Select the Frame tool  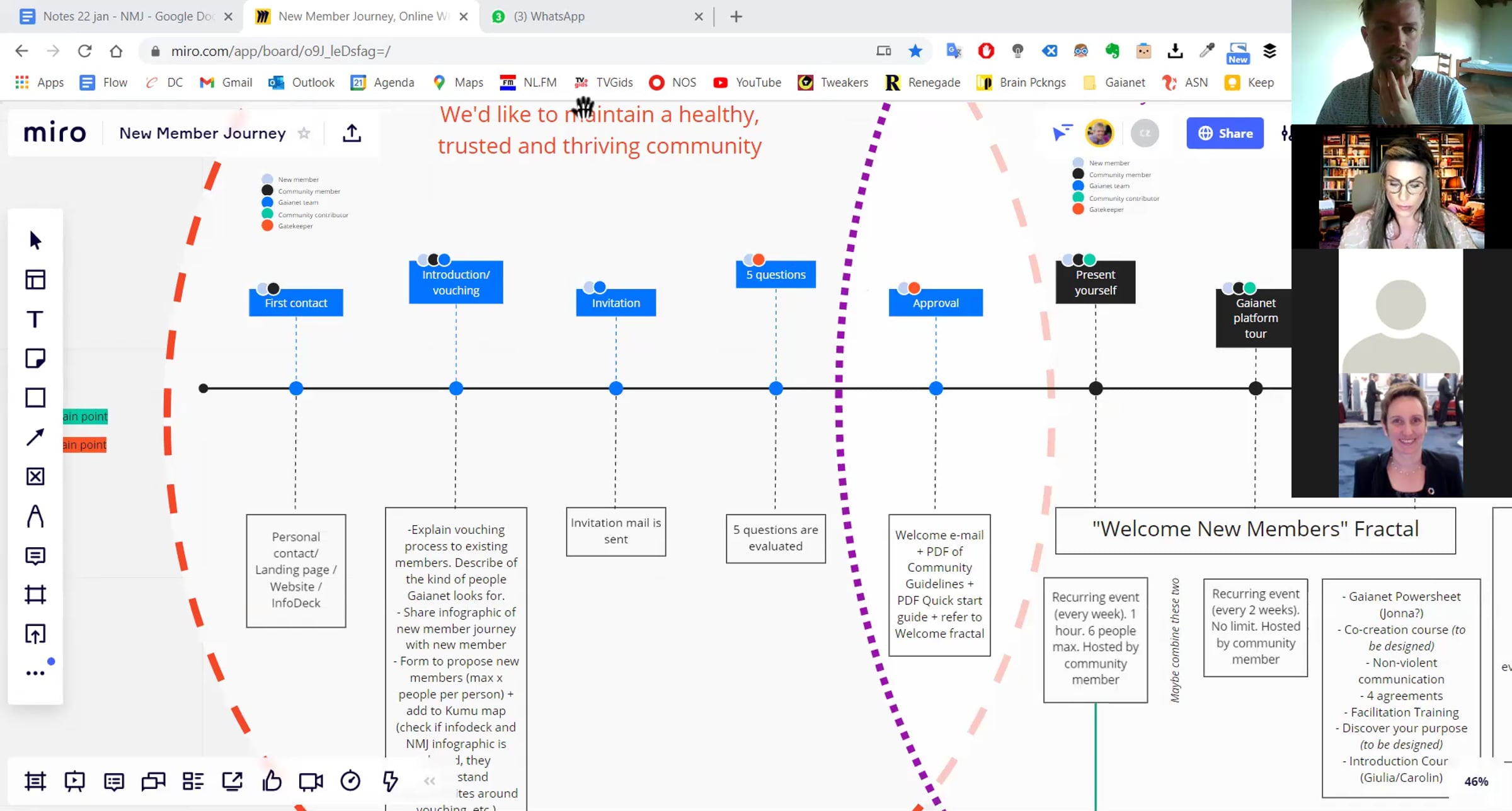[35, 594]
